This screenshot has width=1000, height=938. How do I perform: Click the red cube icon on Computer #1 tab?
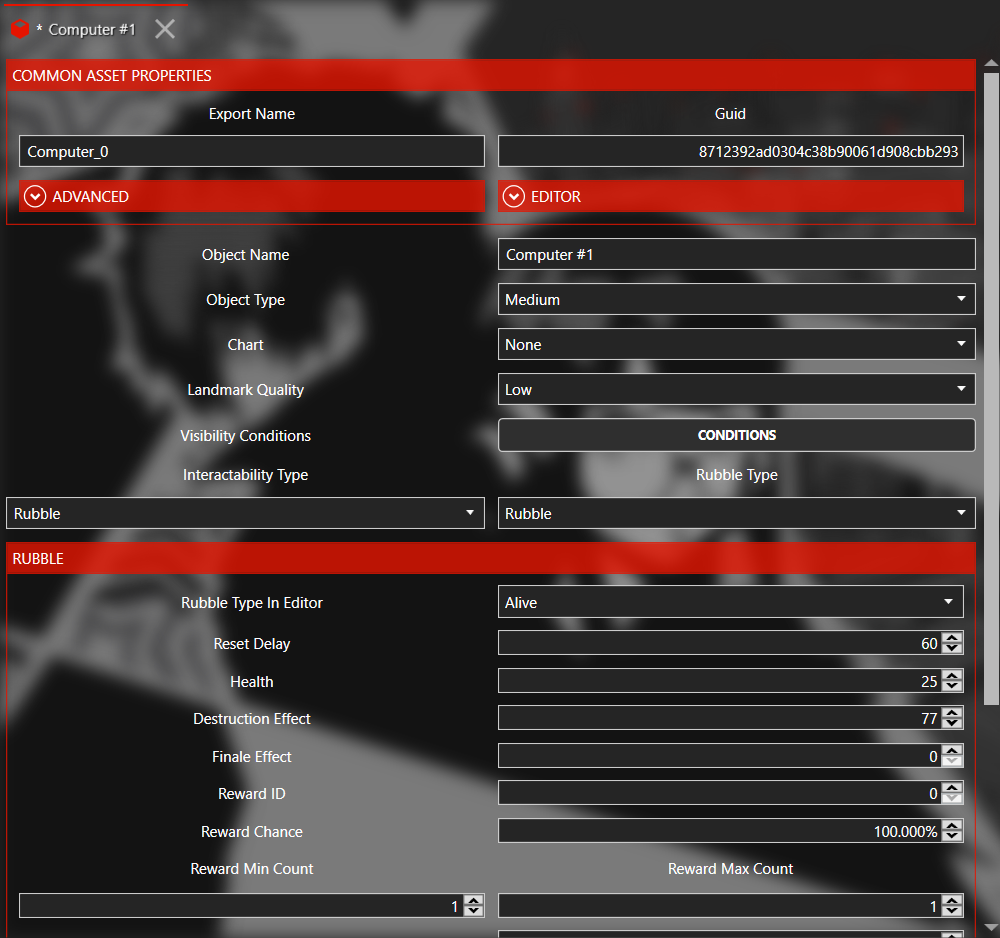(x=20, y=29)
